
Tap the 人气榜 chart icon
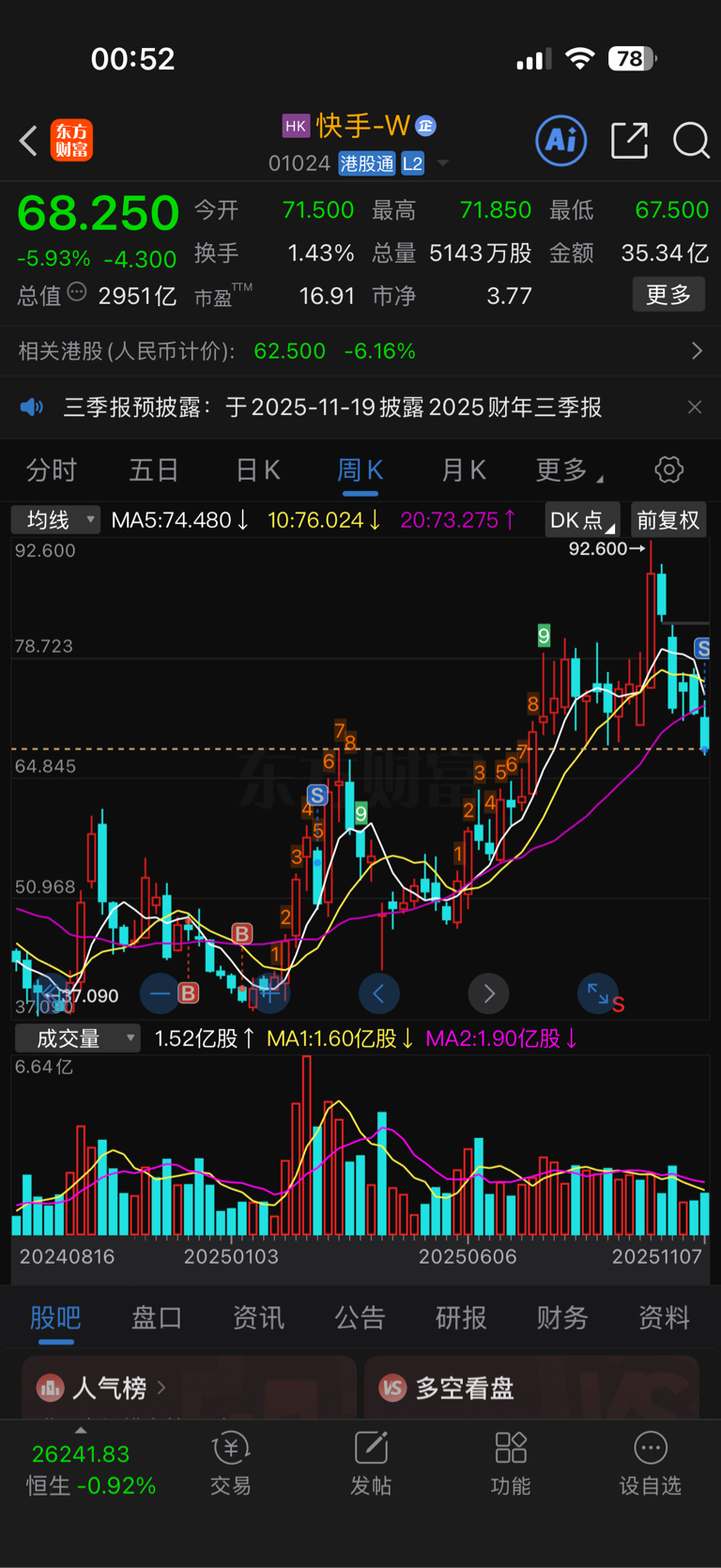(50, 1388)
